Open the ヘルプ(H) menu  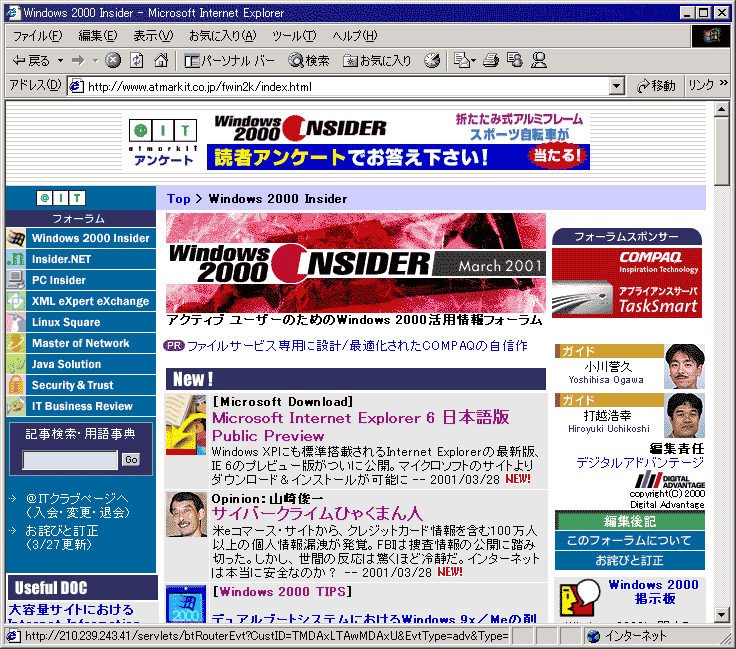355,36
